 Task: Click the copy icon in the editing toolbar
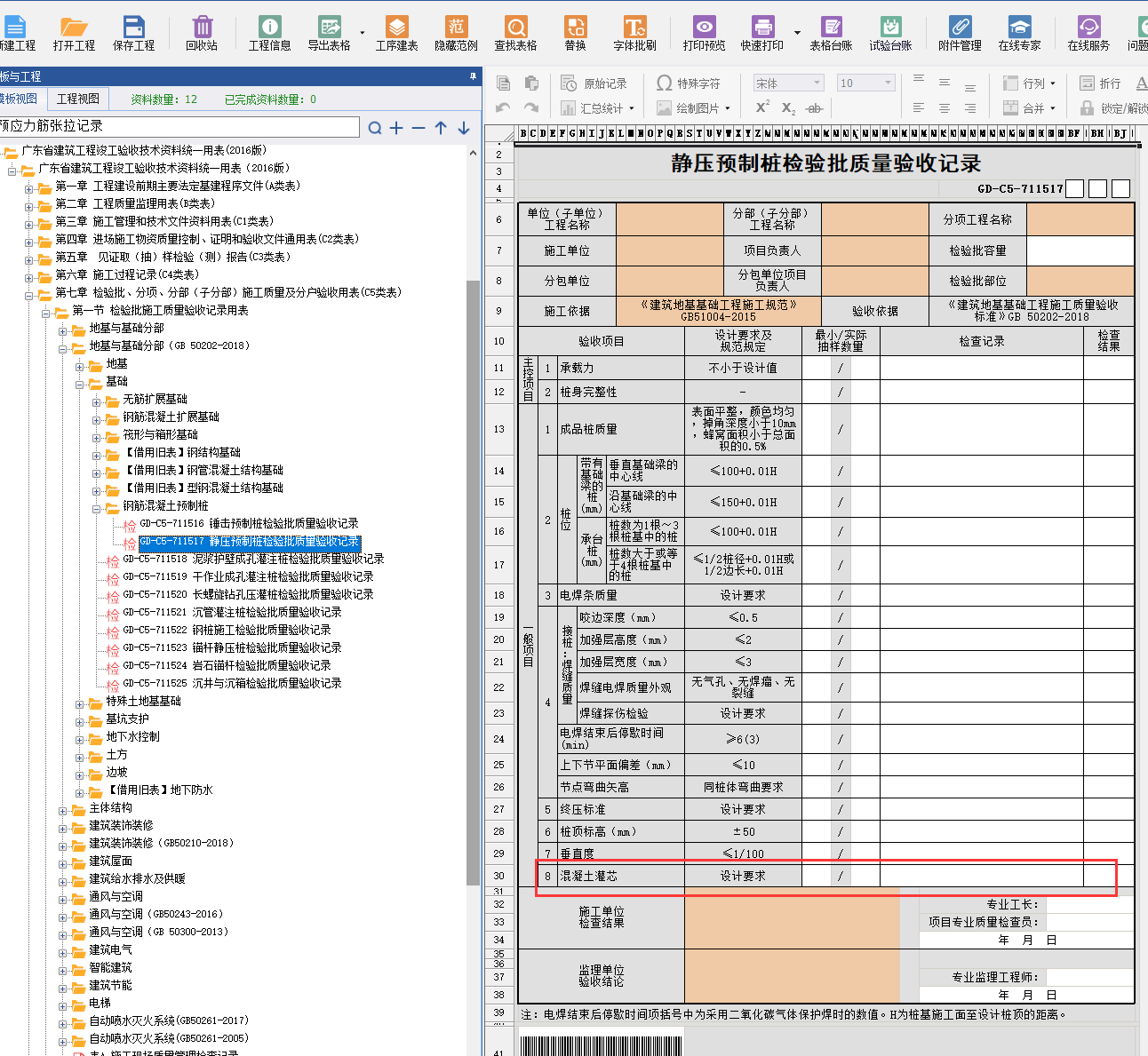[504, 83]
